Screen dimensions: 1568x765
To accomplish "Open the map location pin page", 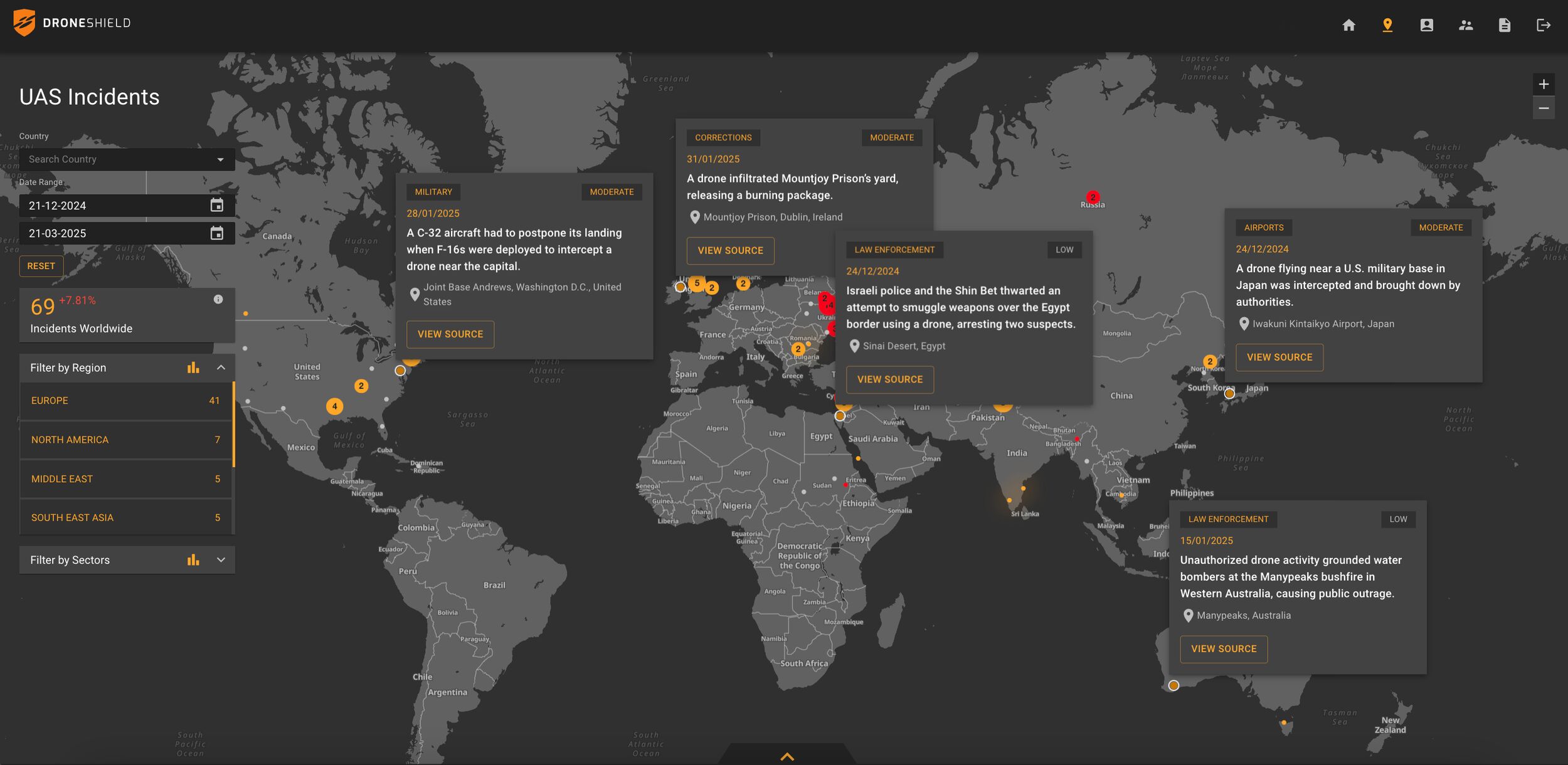I will 1387,25.
